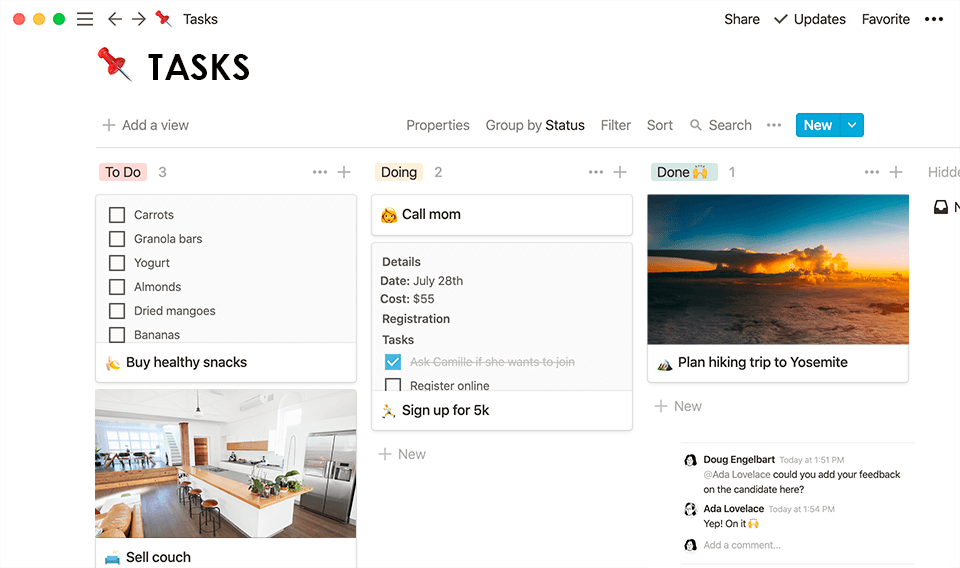Check the Carrots checkbox

[x=117, y=215]
